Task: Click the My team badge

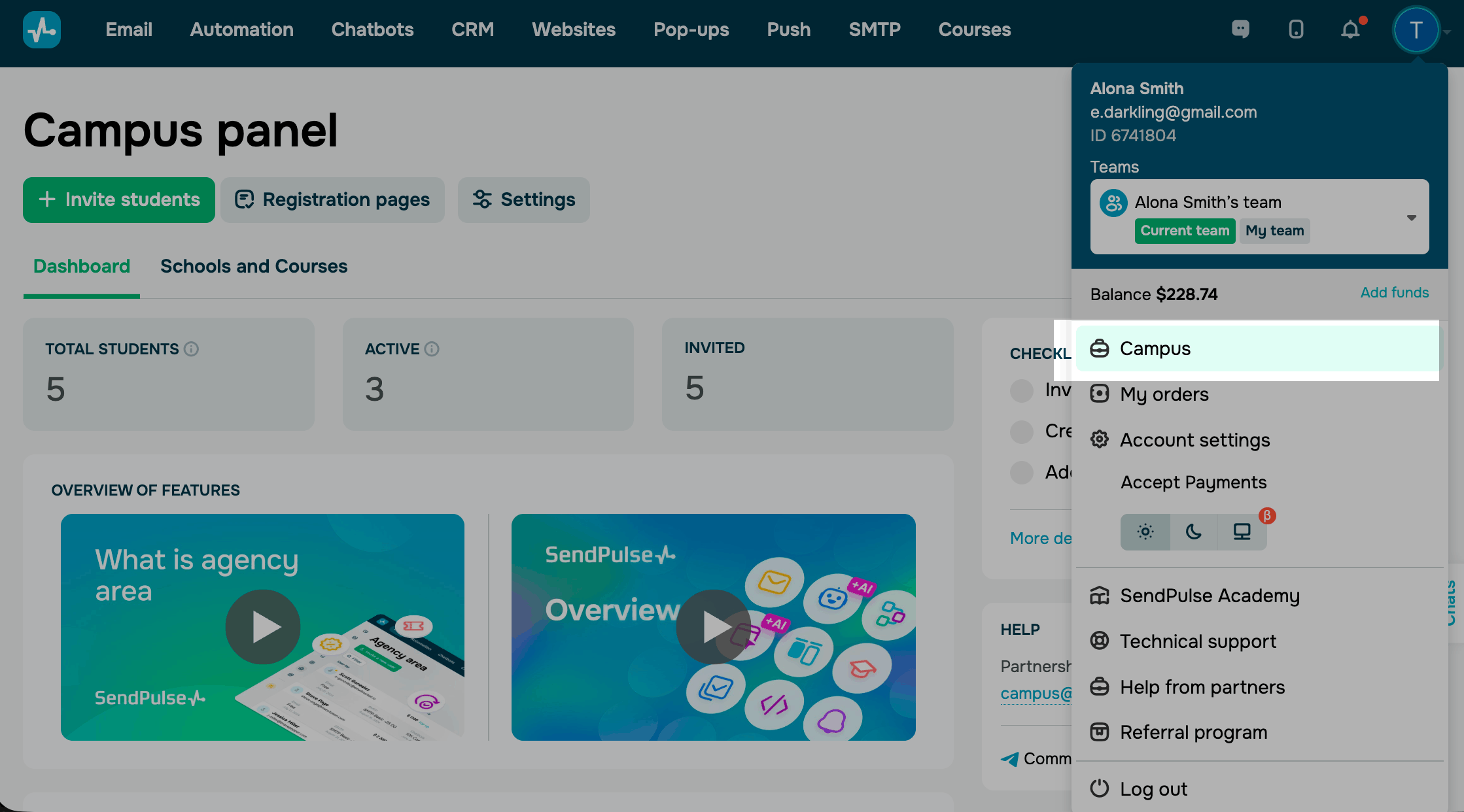Action: [1274, 231]
